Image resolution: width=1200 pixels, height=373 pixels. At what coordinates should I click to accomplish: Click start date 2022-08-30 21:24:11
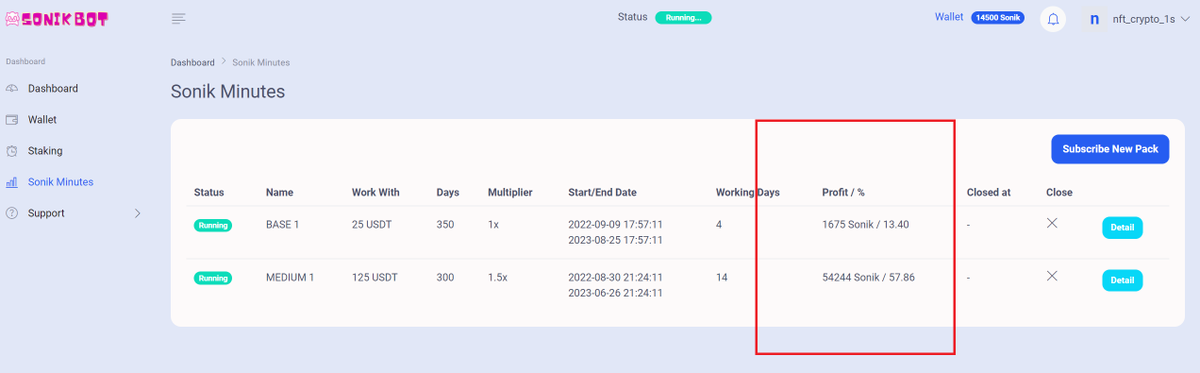615,277
